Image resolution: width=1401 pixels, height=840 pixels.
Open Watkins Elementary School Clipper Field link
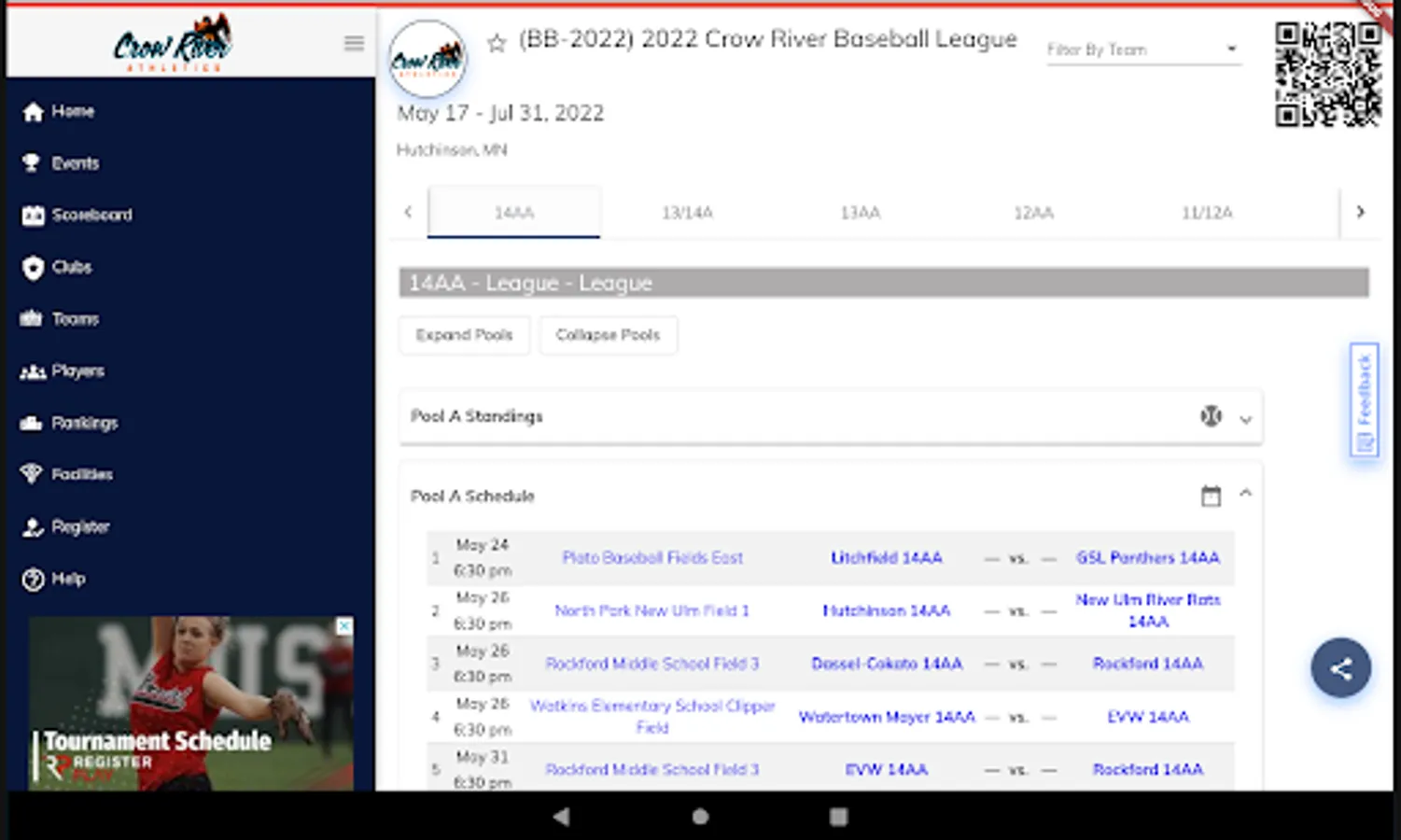pyautogui.click(x=652, y=717)
